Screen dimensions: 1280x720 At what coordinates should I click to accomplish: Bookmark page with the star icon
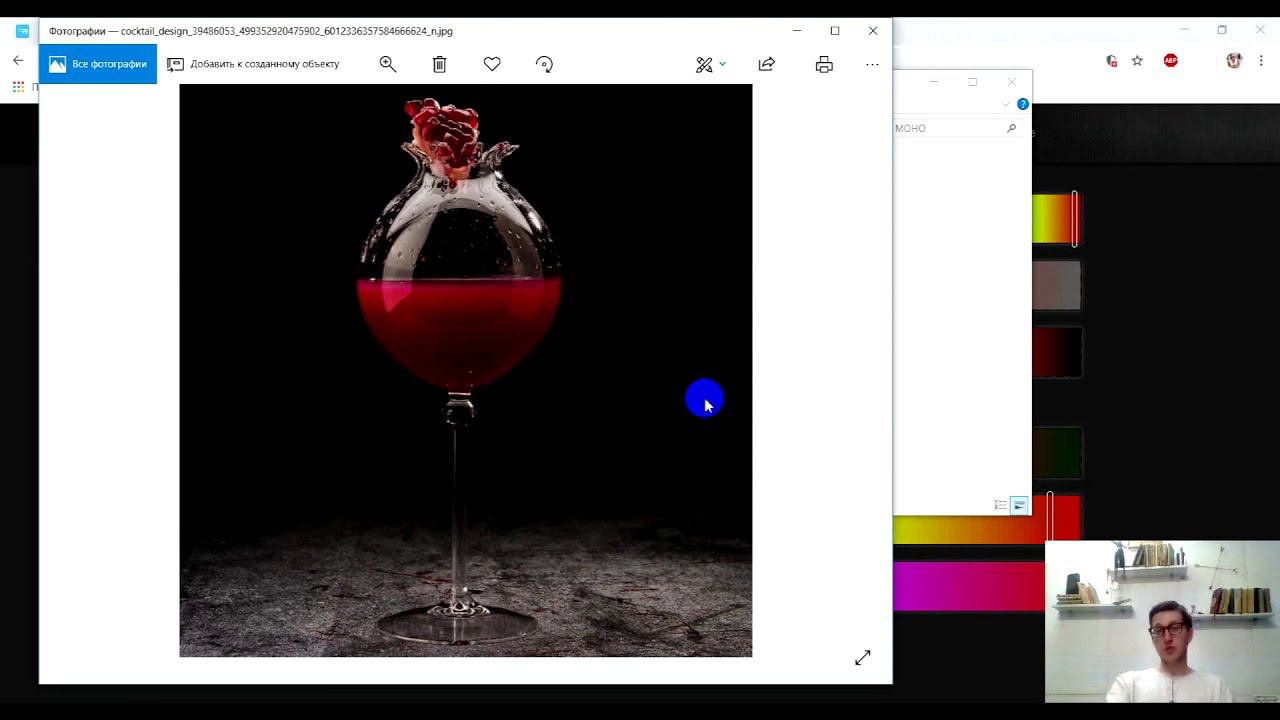coord(1137,61)
